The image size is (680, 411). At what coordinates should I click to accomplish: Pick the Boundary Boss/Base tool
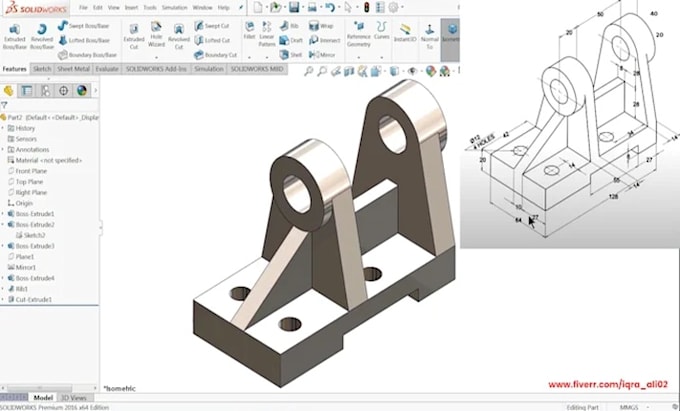pyautogui.click(x=87, y=55)
